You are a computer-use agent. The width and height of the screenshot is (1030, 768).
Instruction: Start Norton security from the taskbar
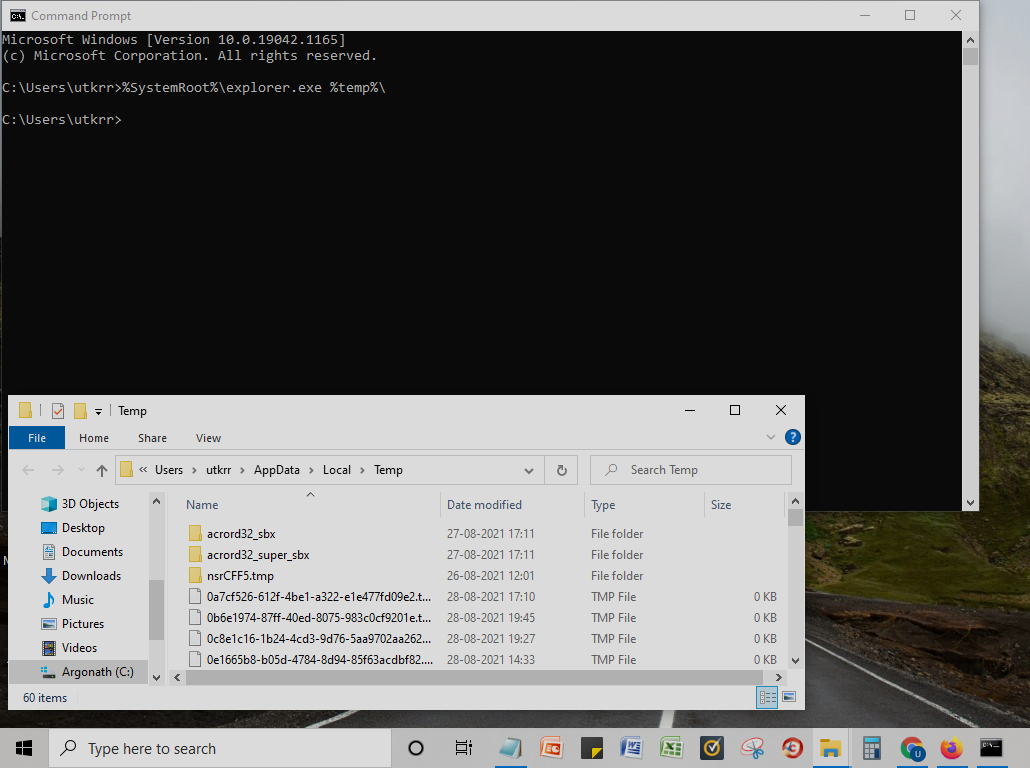pos(711,748)
